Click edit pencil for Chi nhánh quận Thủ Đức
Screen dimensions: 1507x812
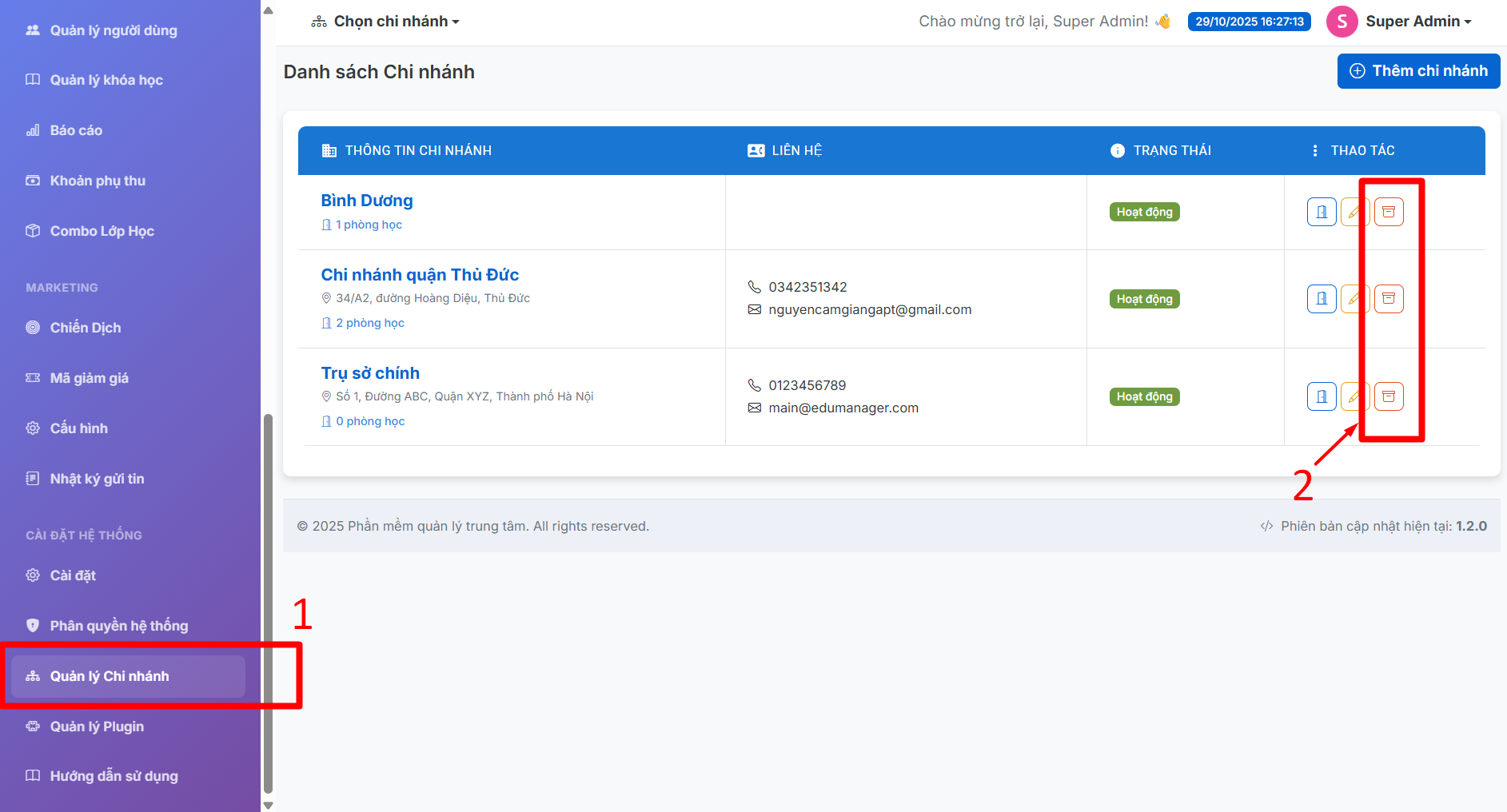point(1354,299)
